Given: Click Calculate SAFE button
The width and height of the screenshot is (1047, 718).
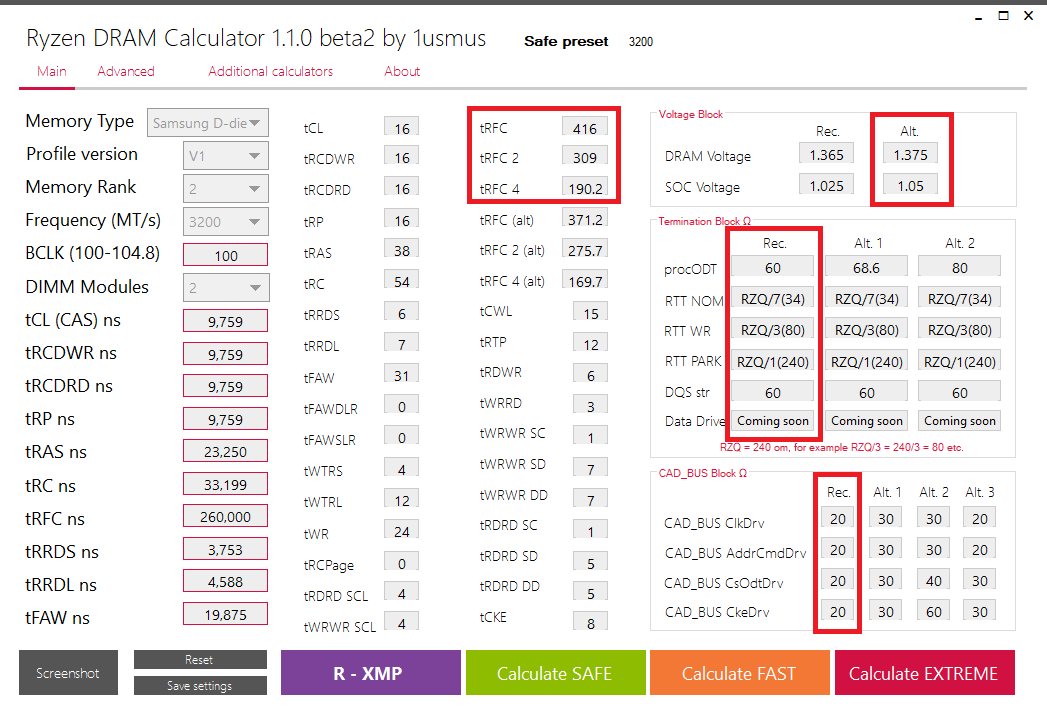Looking at the screenshot, I should tap(556, 673).
